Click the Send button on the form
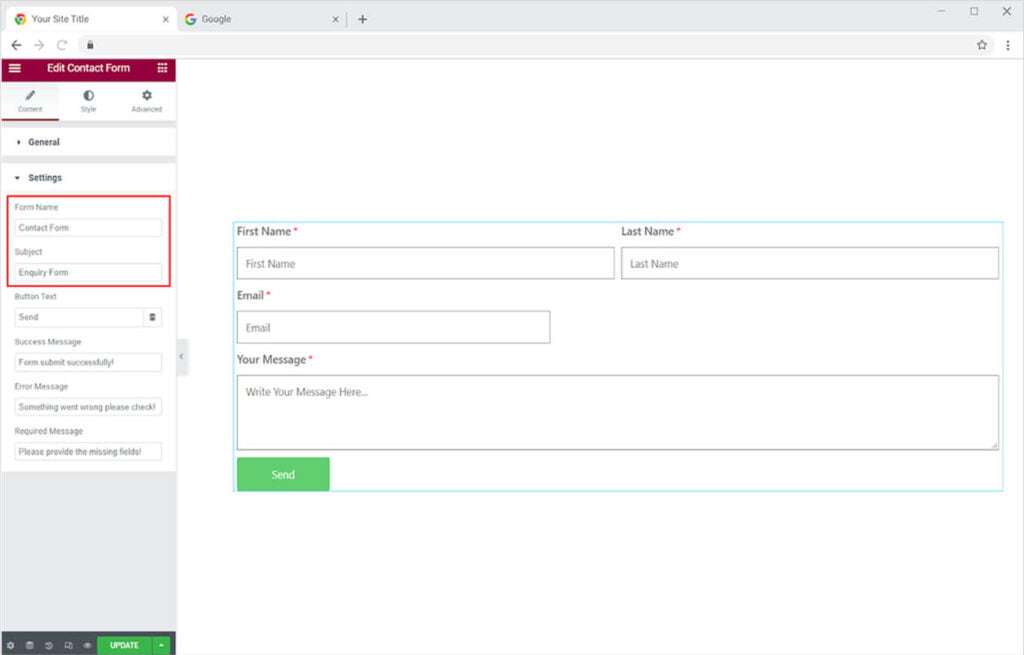The width and height of the screenshot is (1024, 655). point(283,474)
